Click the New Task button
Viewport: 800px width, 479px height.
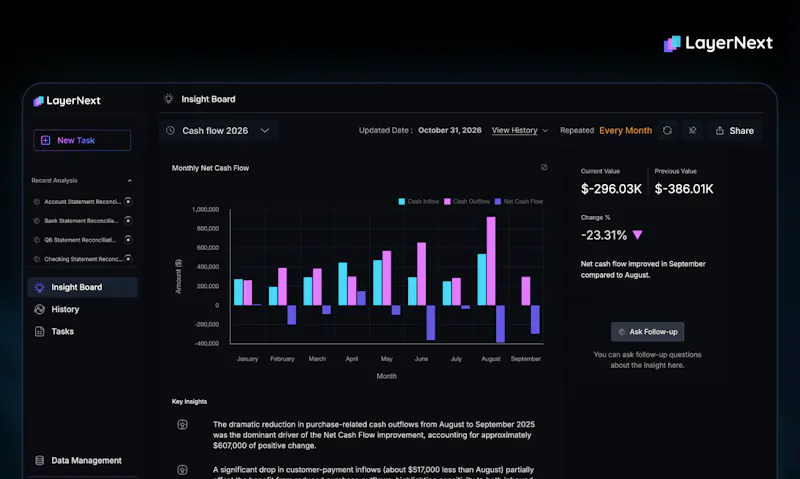point(82,140)
